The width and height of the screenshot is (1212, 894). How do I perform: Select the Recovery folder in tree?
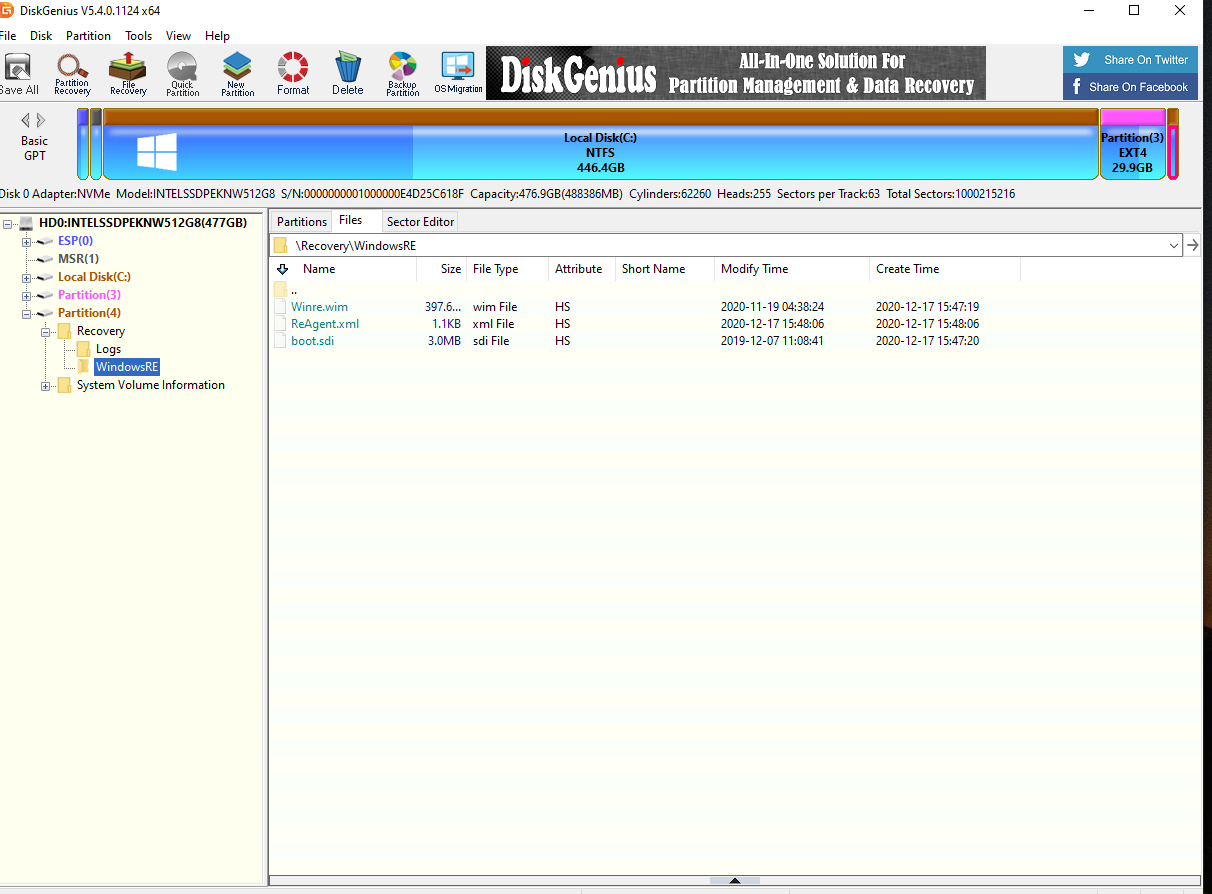pos(101,331)
